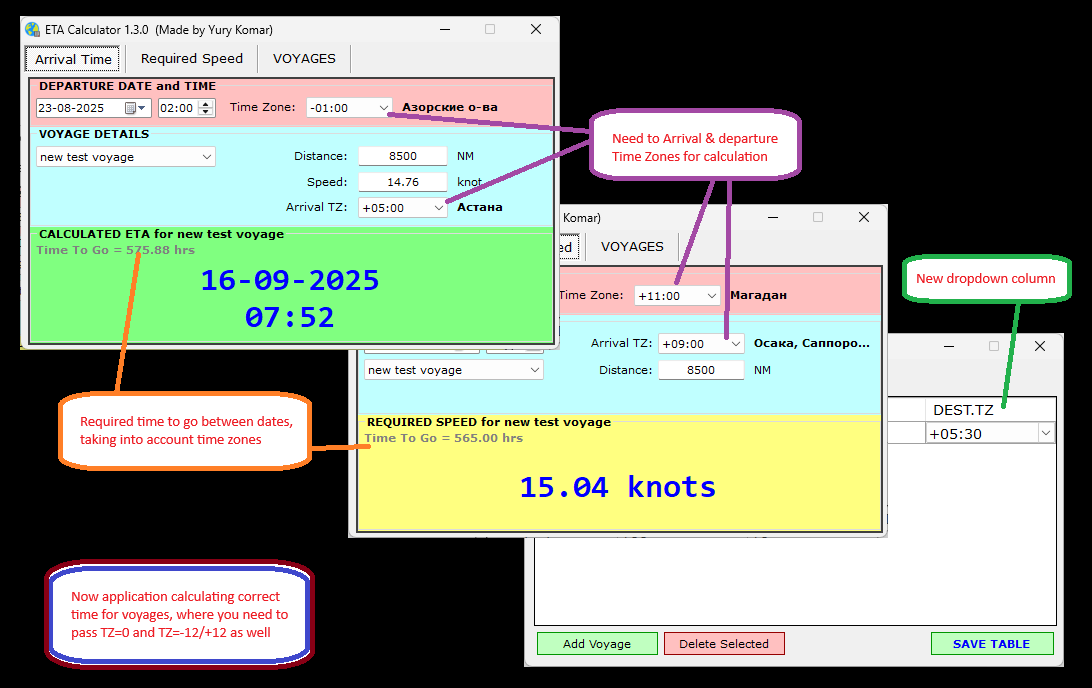Viewport: 1092px width, 688px height.
Task: Close the window showing the DEST.TZ table
Action: (x=1040, y=346)
